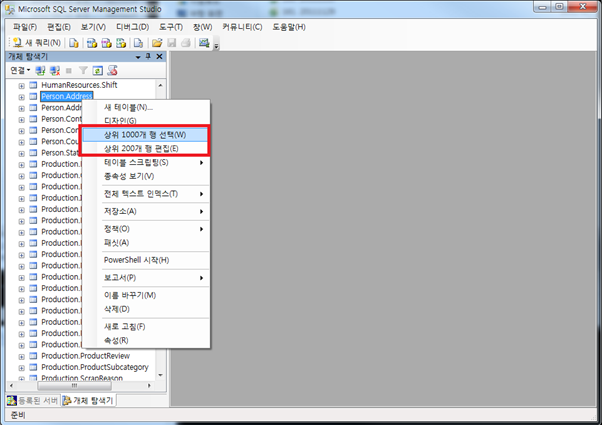
Task: Select Production.ProductSubcategory table row
Action: coord(95,367)
